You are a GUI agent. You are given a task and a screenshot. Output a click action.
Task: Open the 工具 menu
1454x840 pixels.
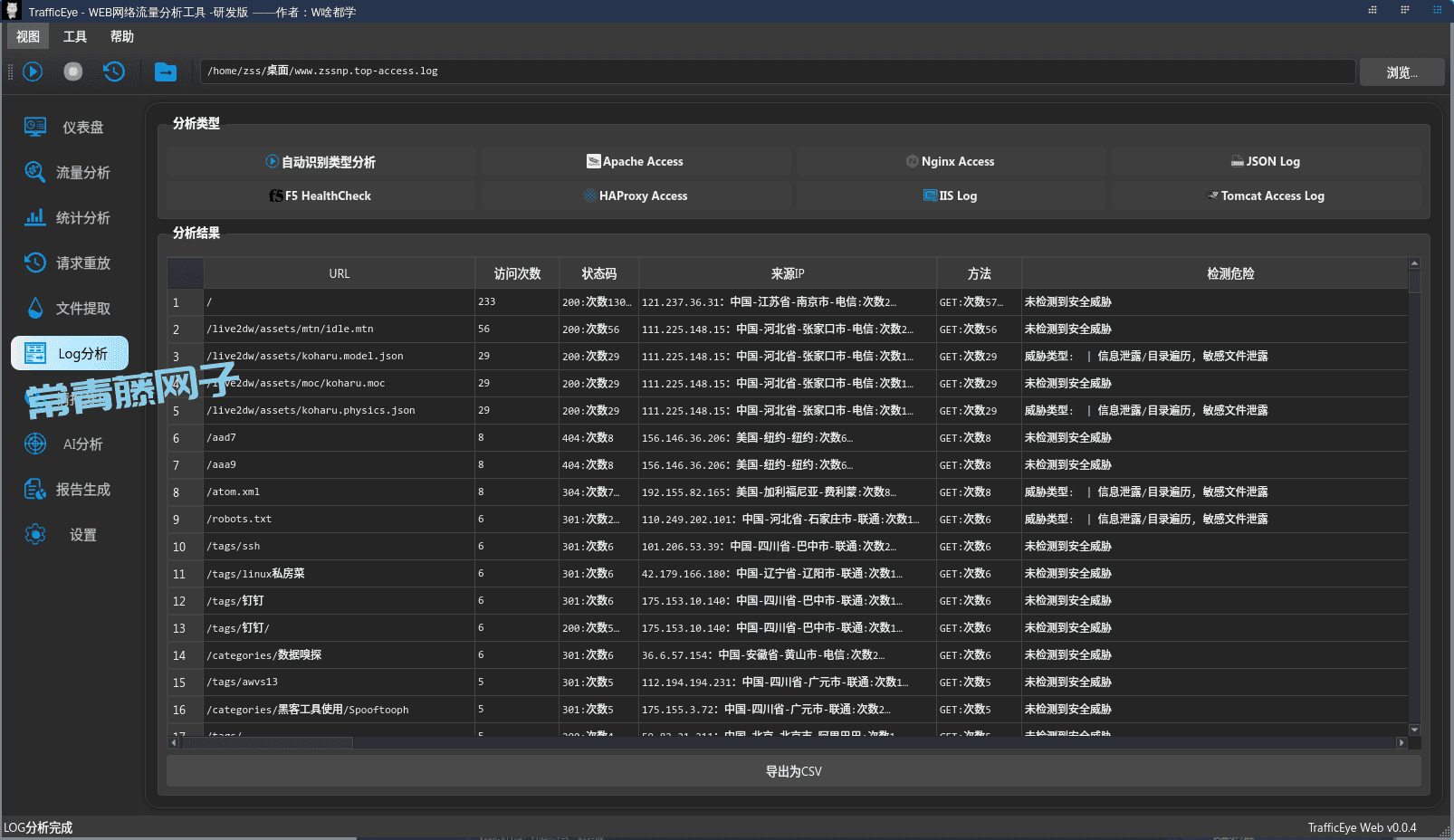click(75, 37)
